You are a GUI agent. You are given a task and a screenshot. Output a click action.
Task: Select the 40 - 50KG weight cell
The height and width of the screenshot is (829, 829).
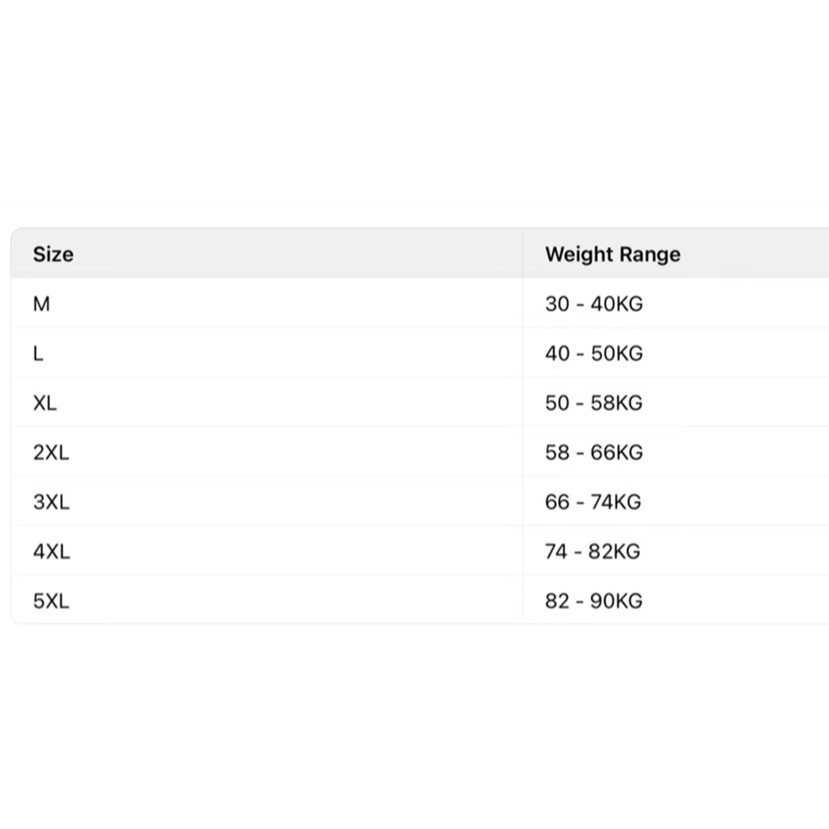click(x=593, y=353)
